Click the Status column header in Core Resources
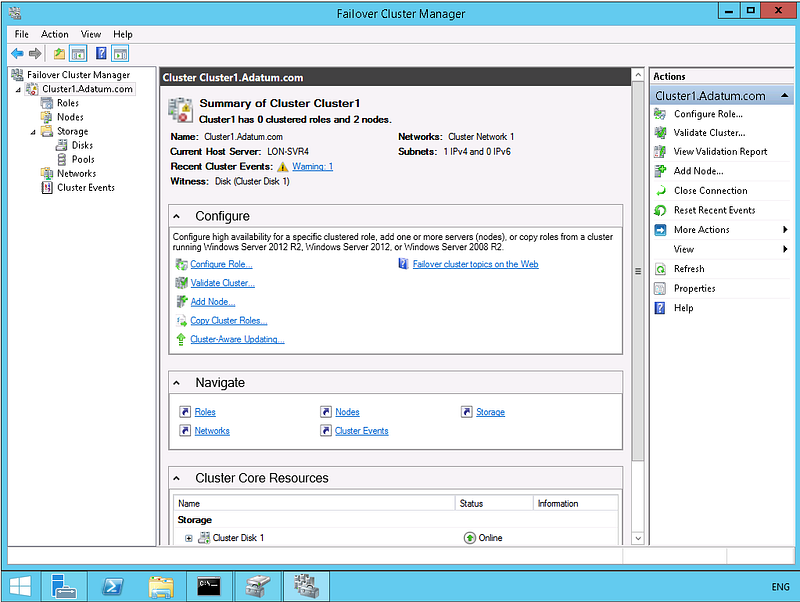Screen dimensions: 800x602 (494, 504)
